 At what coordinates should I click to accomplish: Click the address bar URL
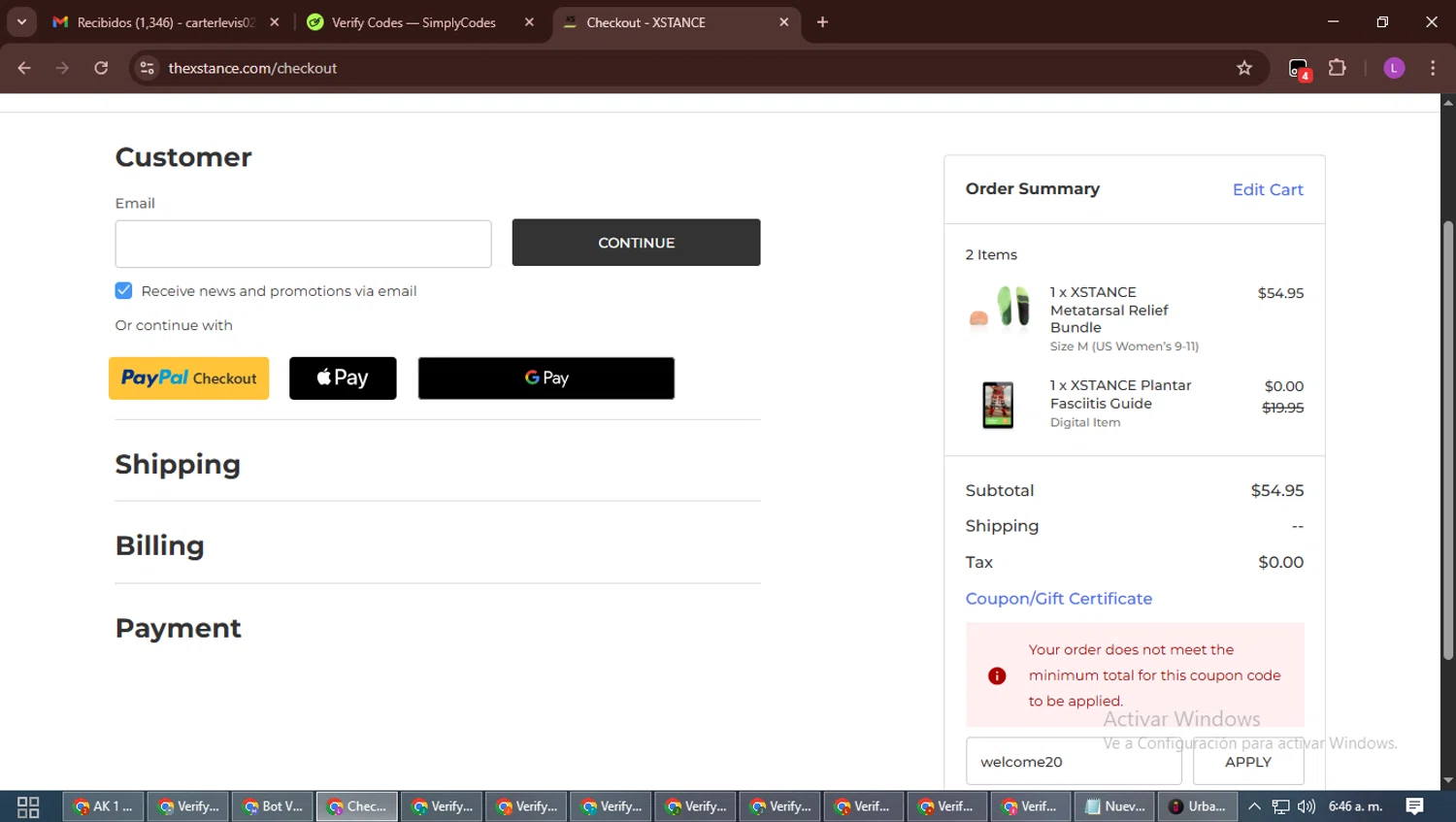(x=252, y=68)
